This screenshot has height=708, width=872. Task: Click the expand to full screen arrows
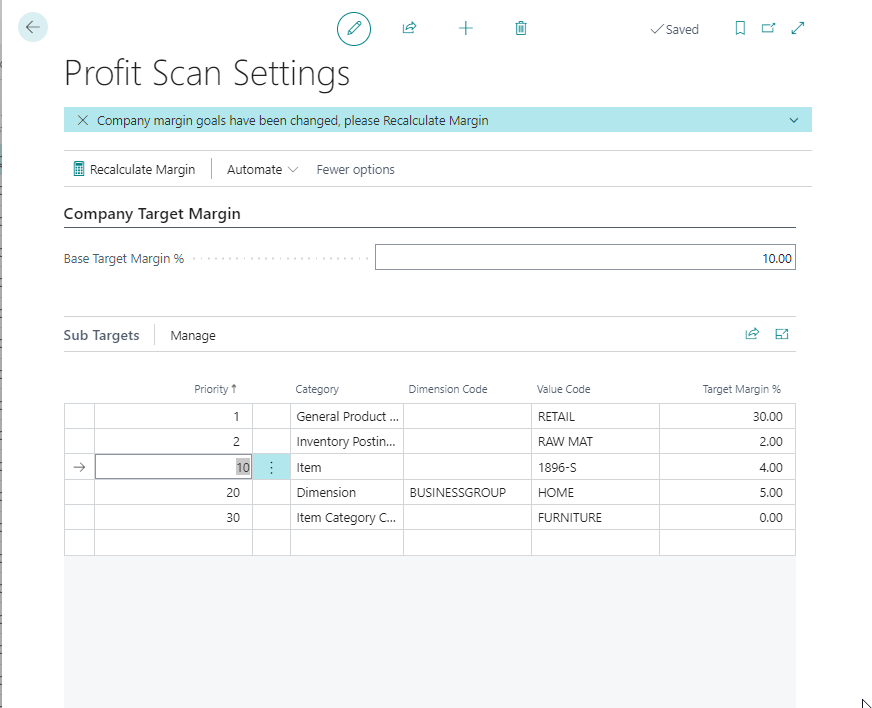tap(798, 29)
